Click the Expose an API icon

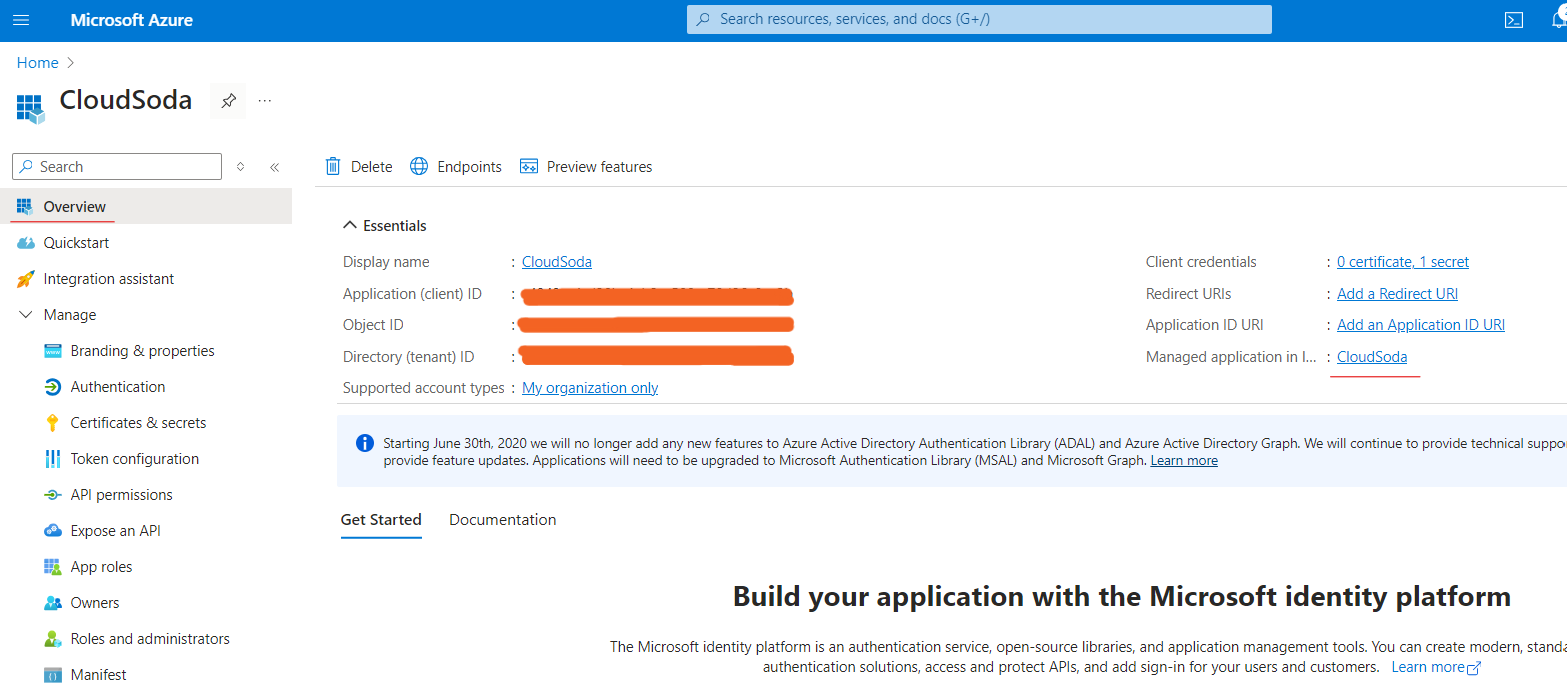click(53, 531)
